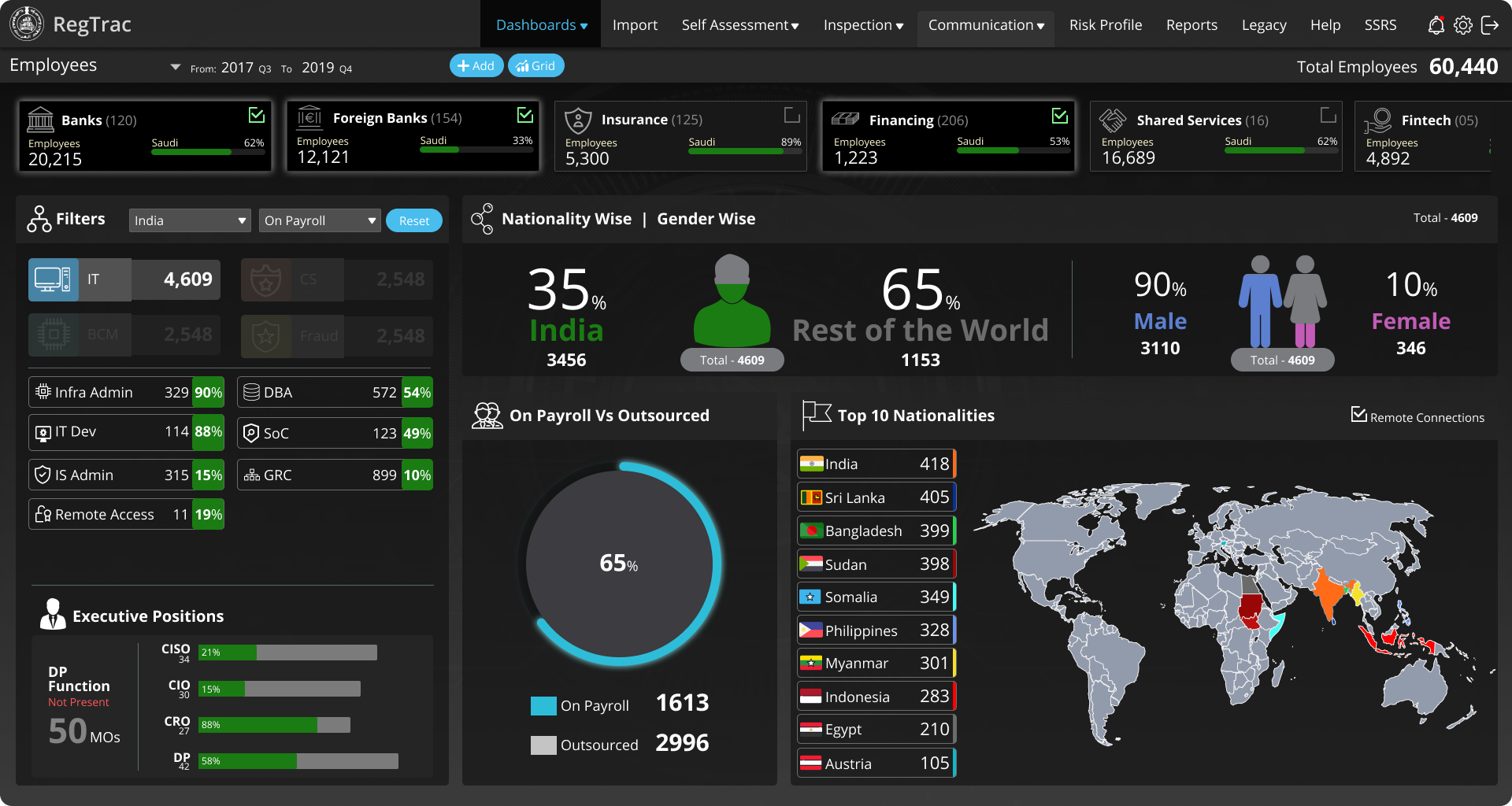This screenshot has height=806, width=1512.
Task: Toggle the Remote Connections checkbox
Action: click(x=1358, y=415)
